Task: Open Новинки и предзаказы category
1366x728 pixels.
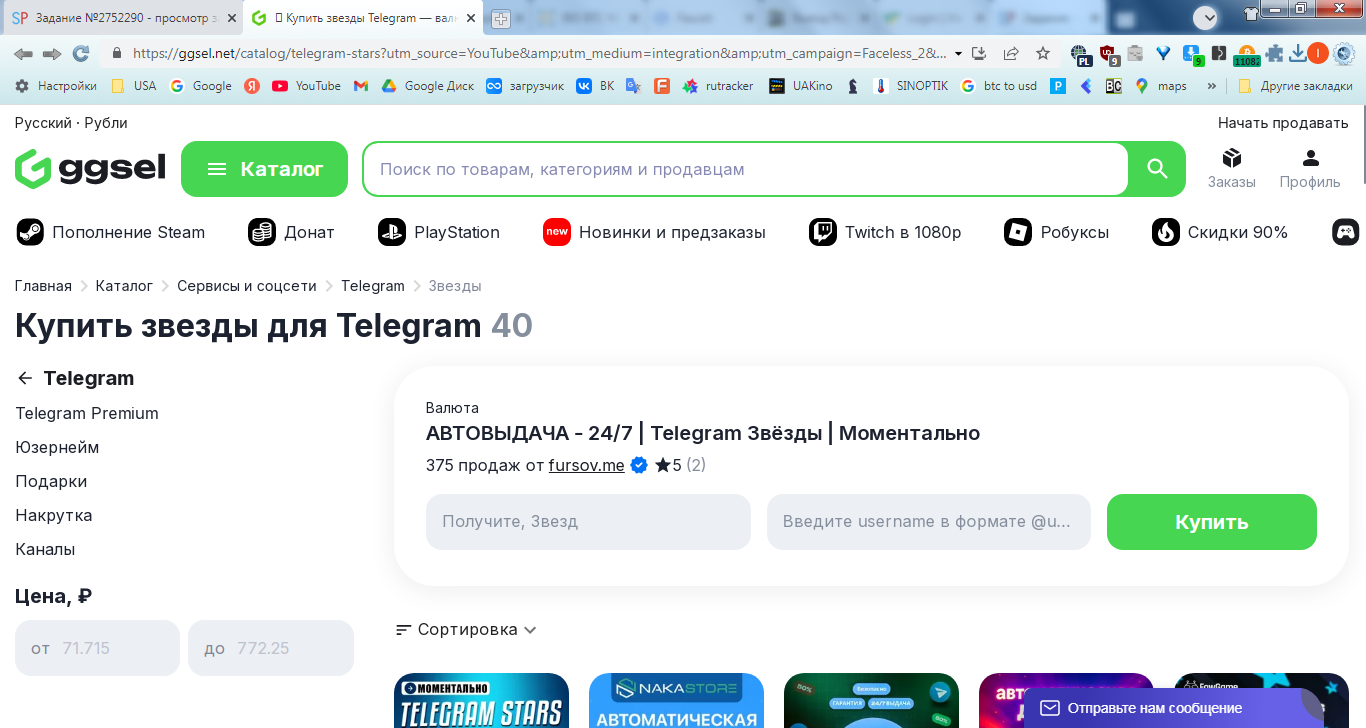Action: tap(654, 232)
